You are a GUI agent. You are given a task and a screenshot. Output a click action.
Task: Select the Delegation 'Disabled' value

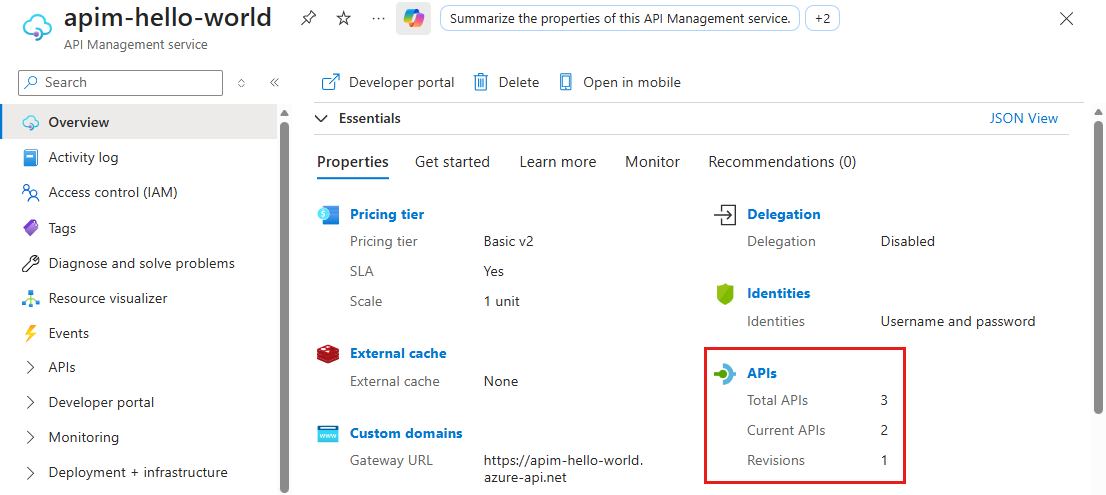[x=908, y=242]
